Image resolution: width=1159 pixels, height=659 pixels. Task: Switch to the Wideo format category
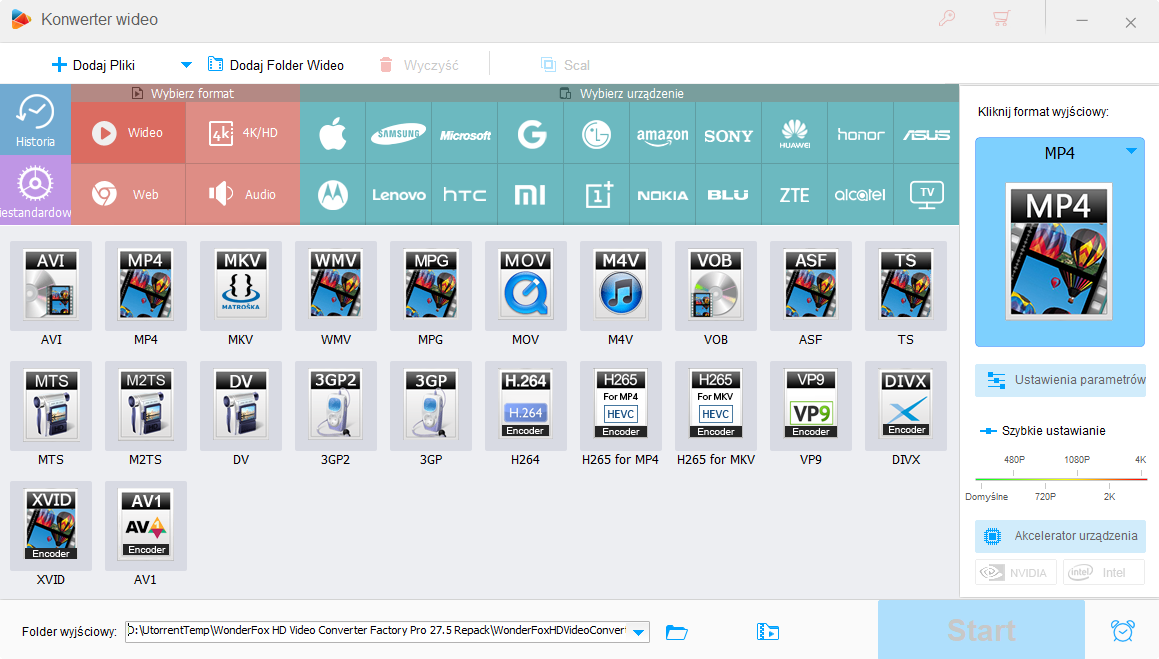coord(128,133)
